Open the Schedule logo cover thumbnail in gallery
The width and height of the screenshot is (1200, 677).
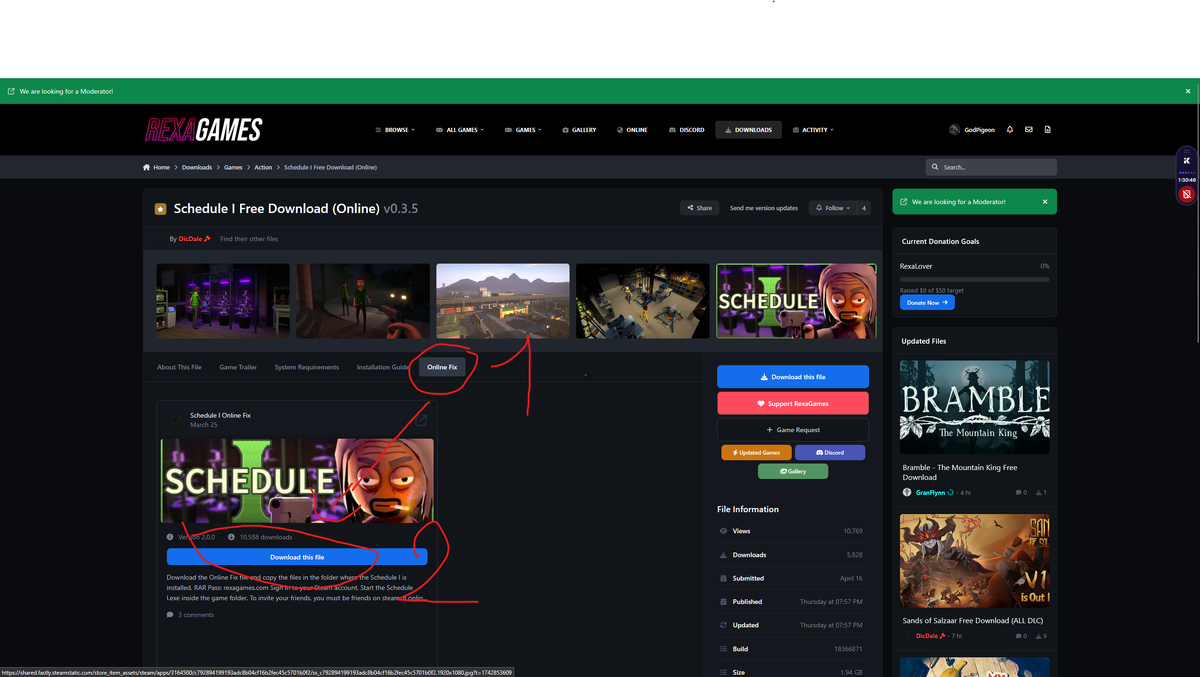[796, 301]
